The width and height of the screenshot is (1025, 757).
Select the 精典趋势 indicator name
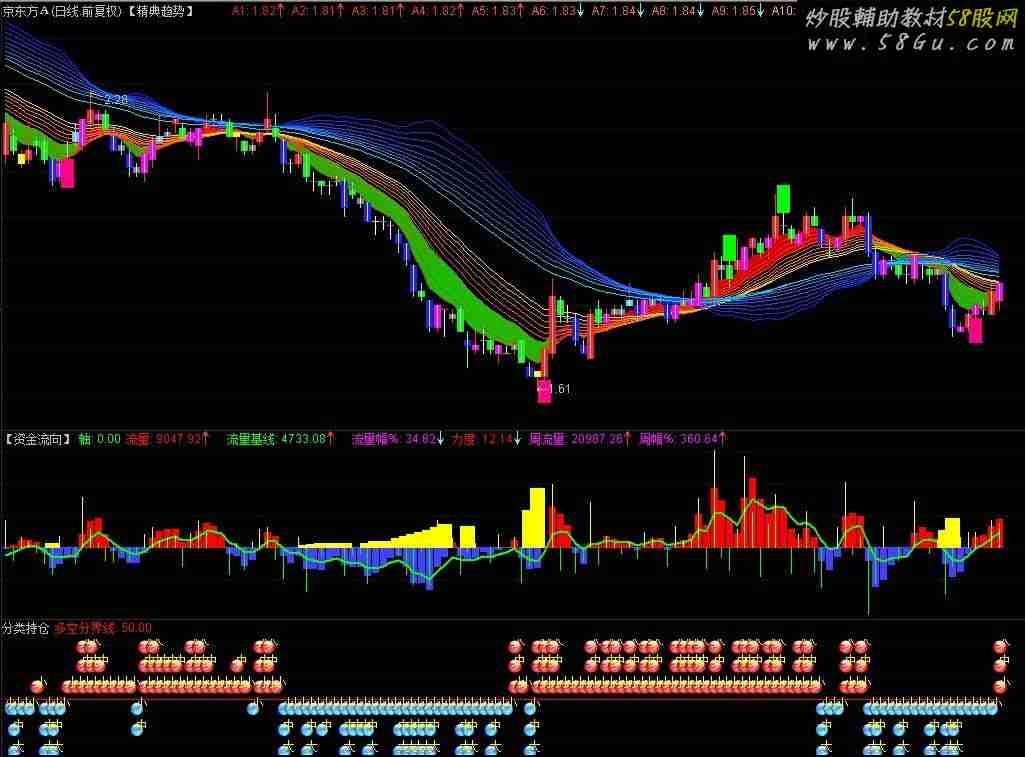[x=160, y=11]
